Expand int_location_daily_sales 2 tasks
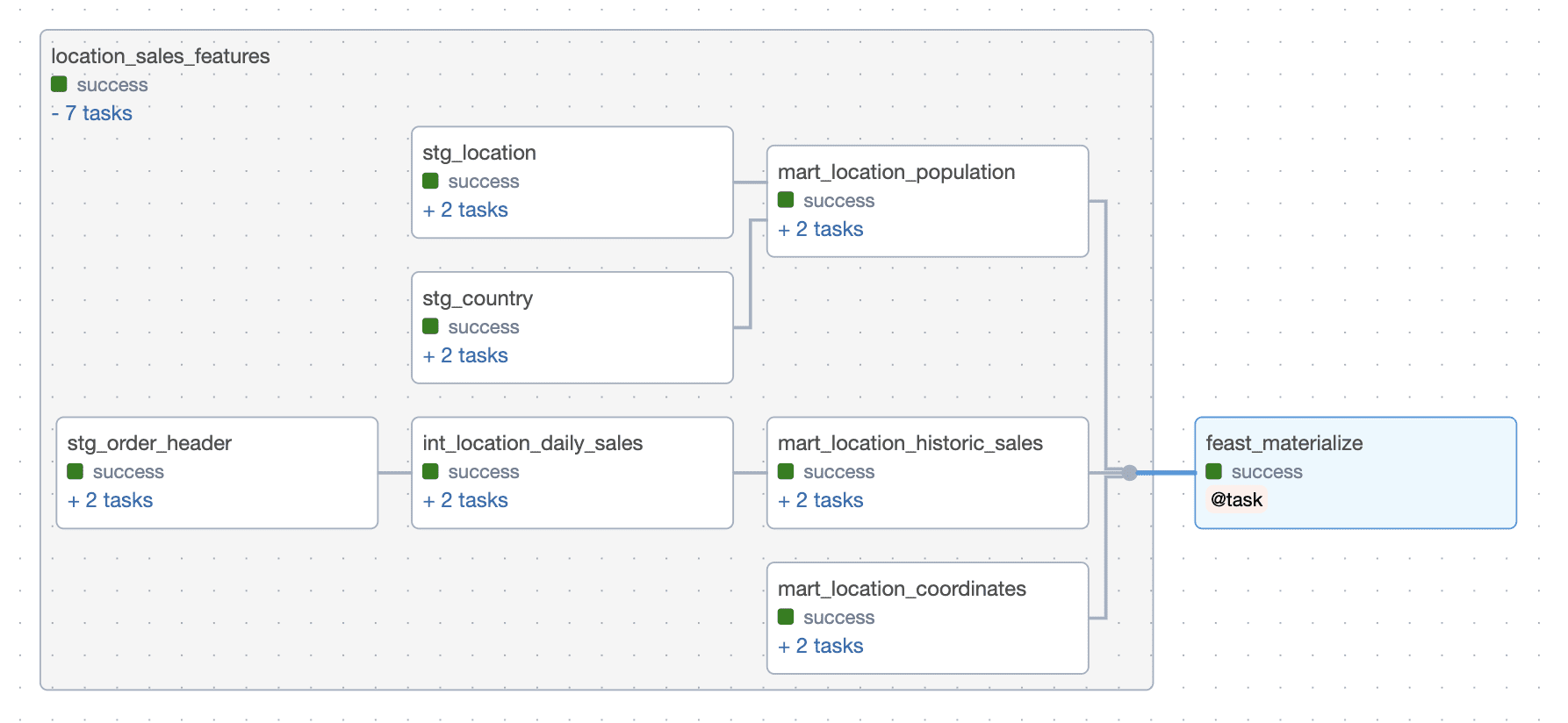Image resolution: width=1568 pixels, height=723 pixels. 465,500
